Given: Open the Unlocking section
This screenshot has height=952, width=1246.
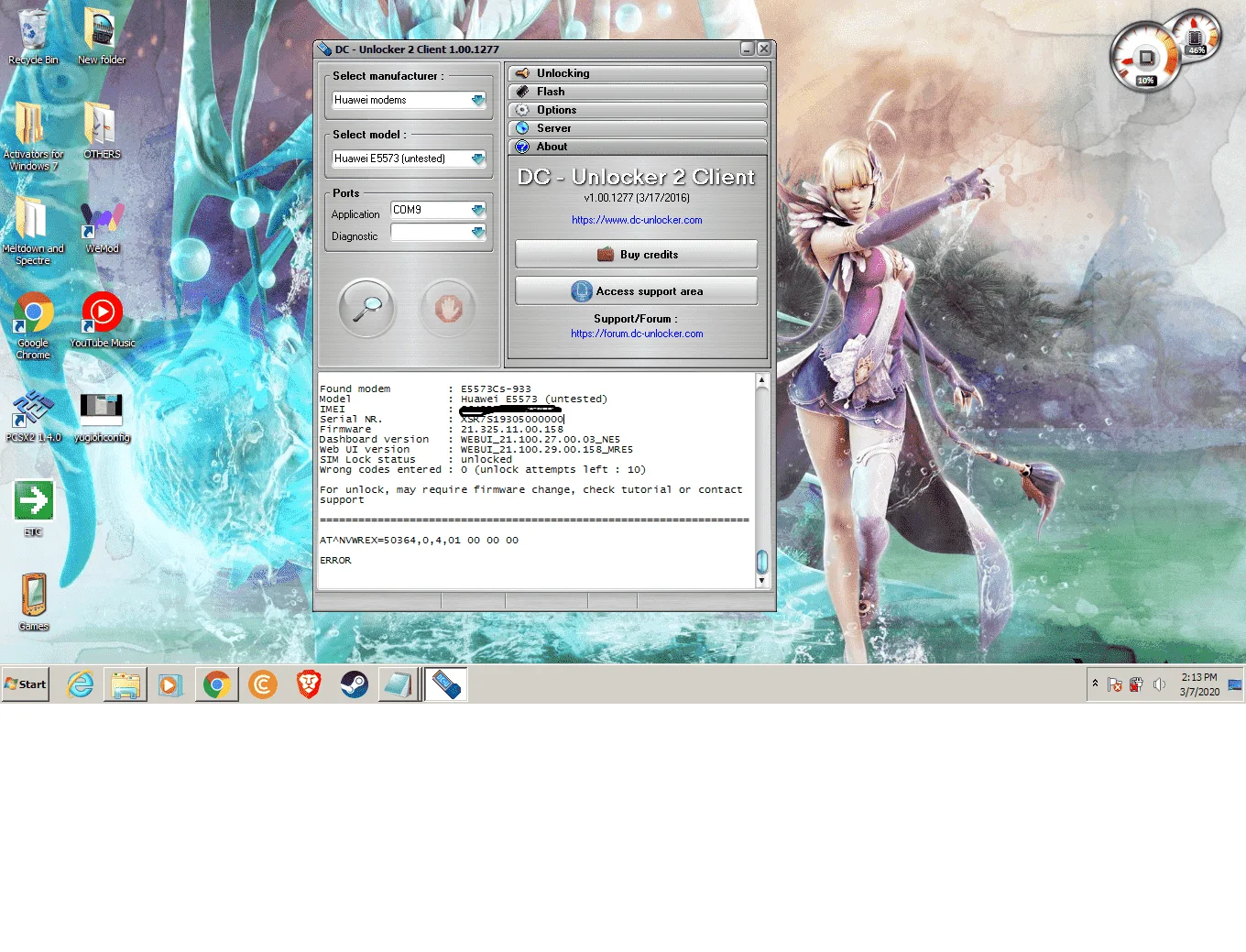Looking at the screenshot, I should pos(638,73).
